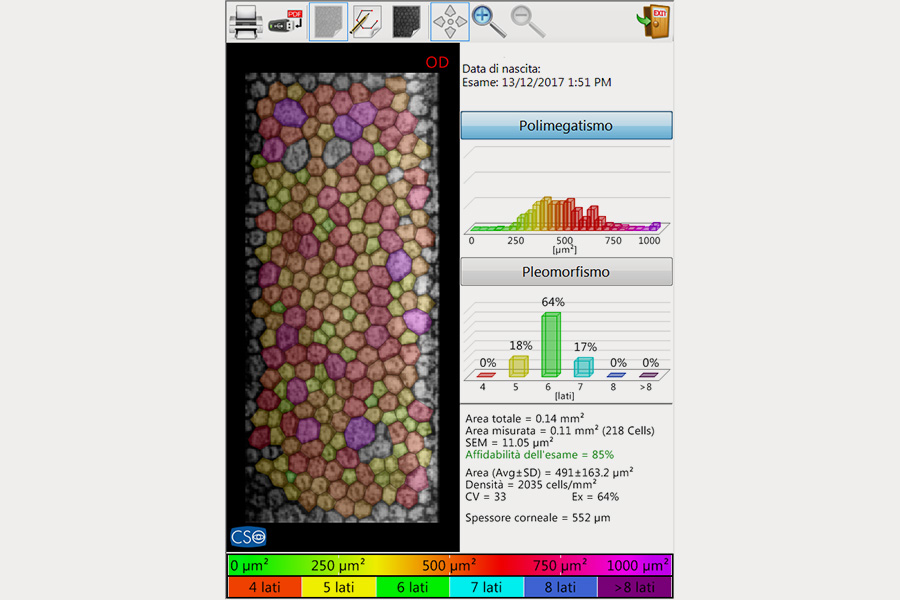
Task: Select the blue '8 lati' legend swatch
Action: pos(560,587)
